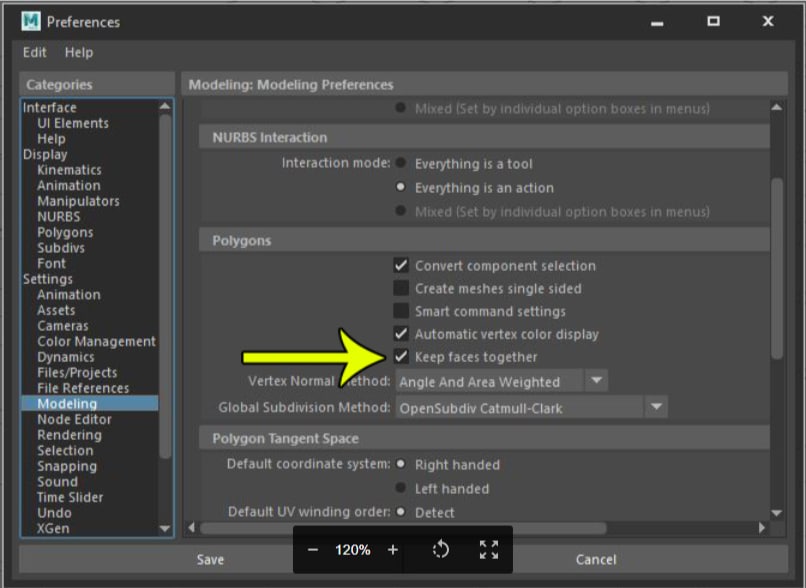Open Vertex Normal Method dropdown arrow
Viewport: 806px width, 588px height.
pyautogui.click(x=596, y=381)
